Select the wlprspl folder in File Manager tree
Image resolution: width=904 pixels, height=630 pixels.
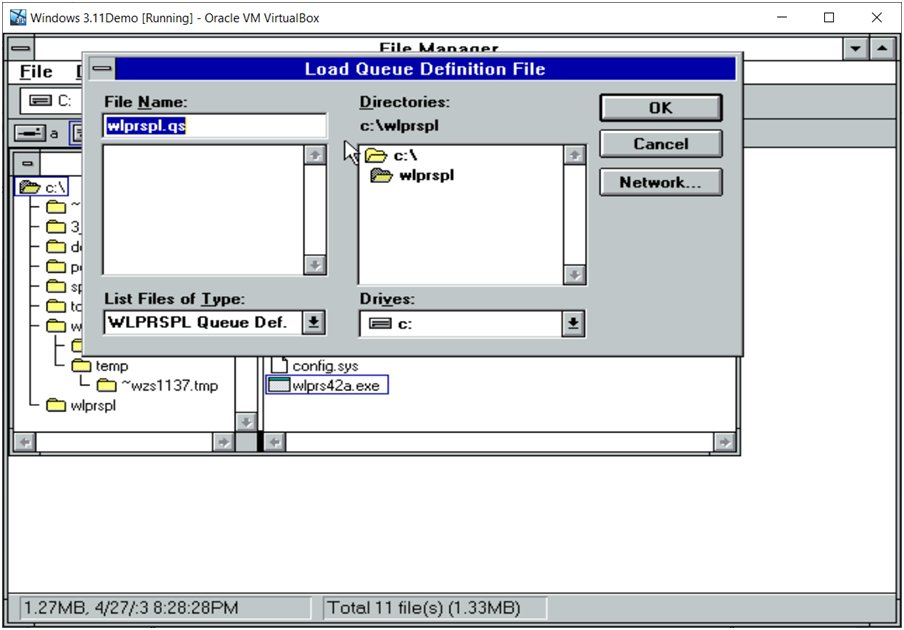(x=81, y=405)
